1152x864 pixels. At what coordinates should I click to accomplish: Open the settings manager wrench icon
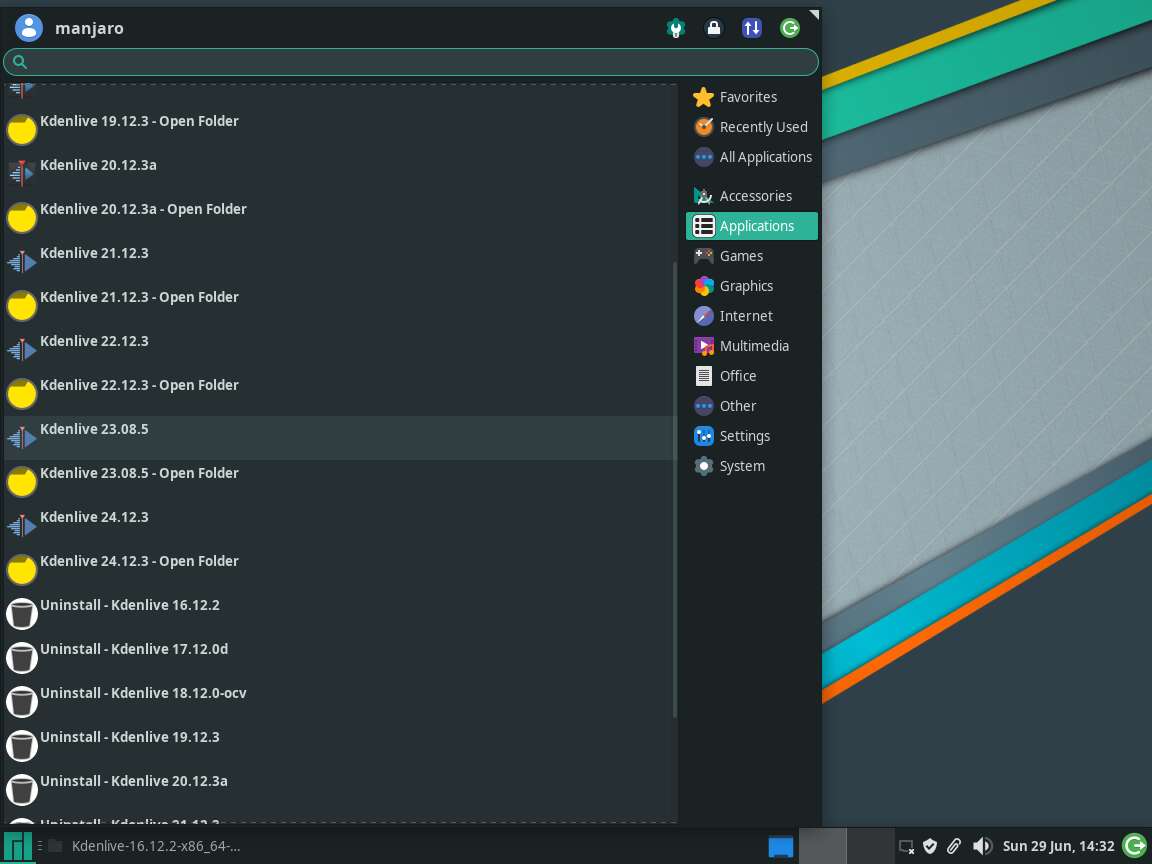676,28
